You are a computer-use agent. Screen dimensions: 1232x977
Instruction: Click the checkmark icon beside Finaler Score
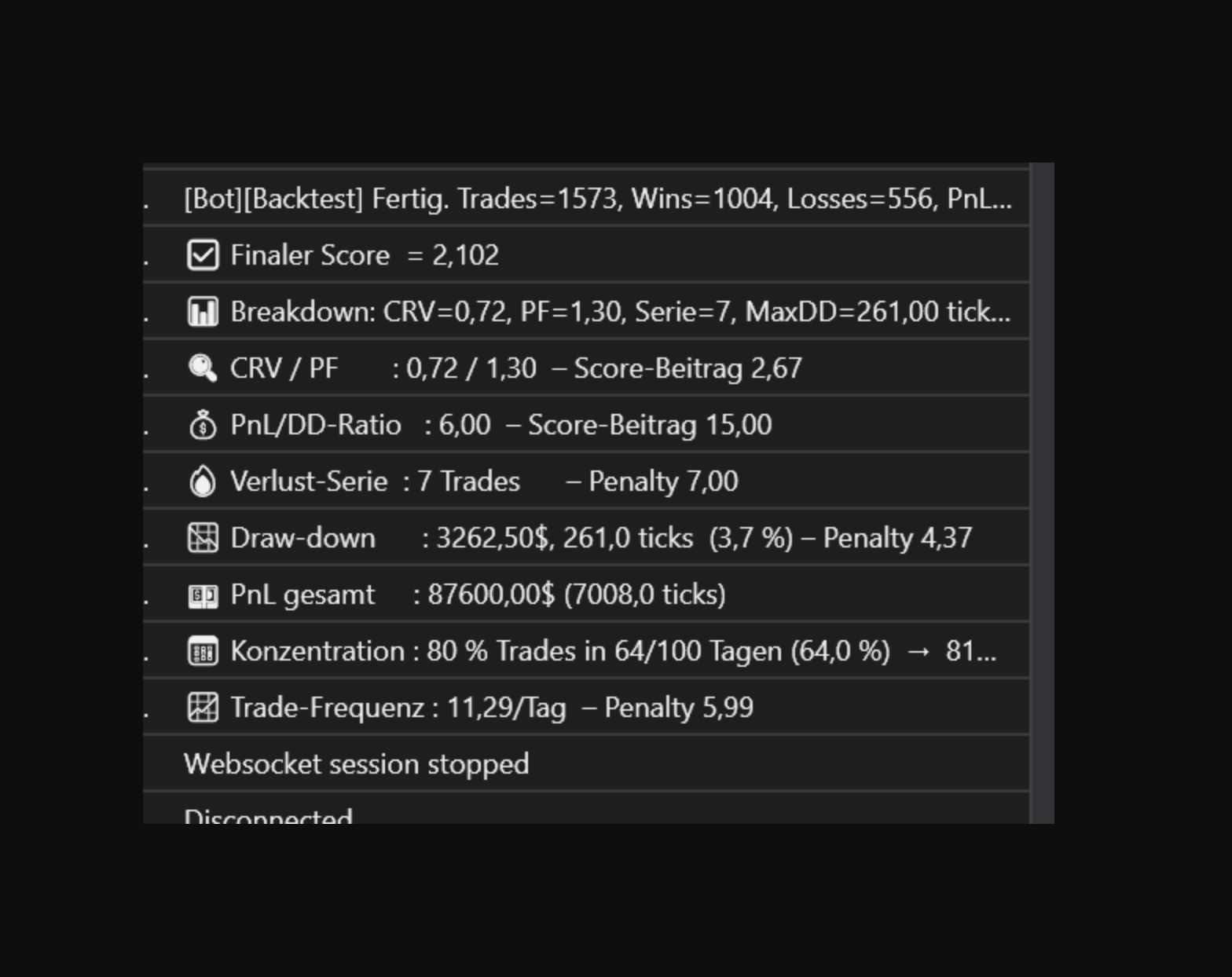203,255
